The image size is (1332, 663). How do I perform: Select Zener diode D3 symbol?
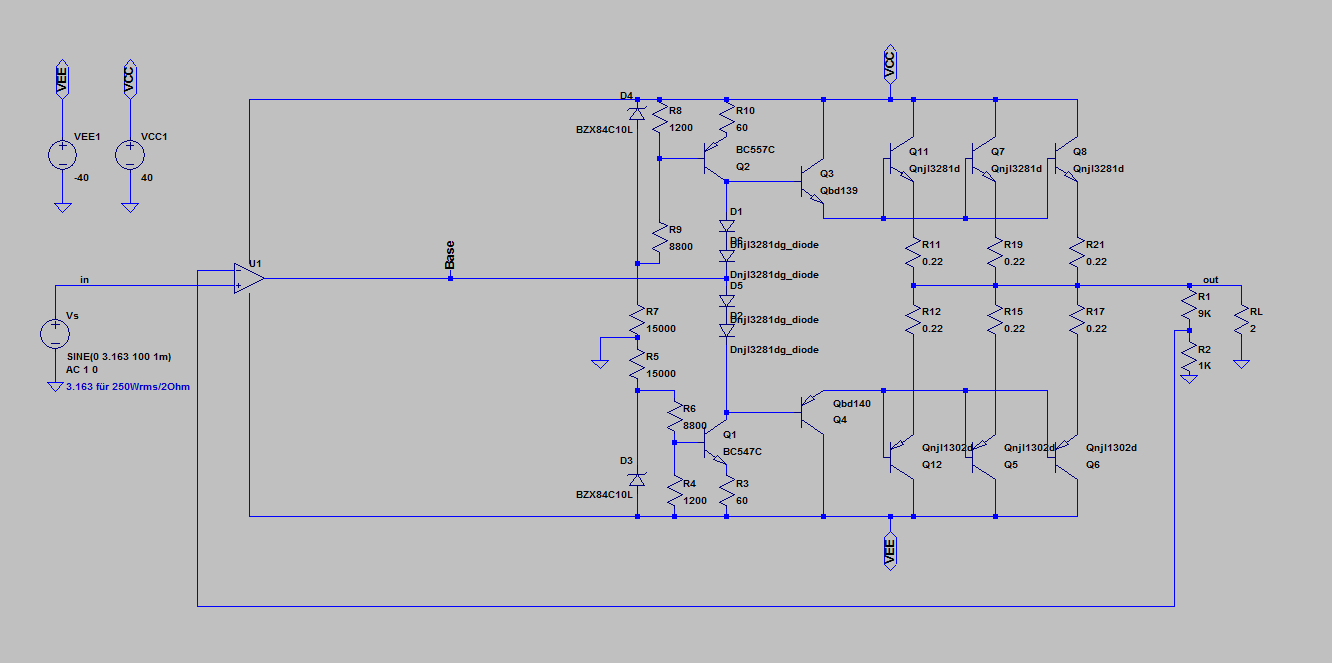[x=637, y=479]
